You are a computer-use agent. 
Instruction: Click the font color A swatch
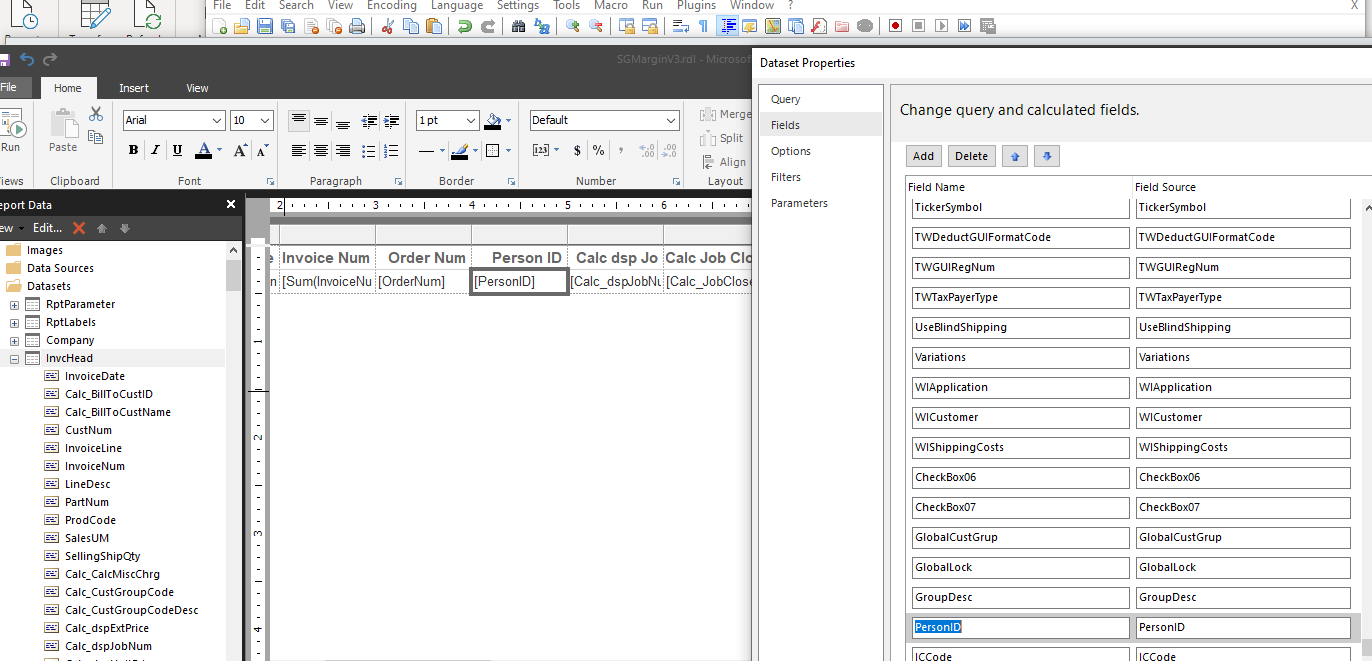[x=204, y=151]
